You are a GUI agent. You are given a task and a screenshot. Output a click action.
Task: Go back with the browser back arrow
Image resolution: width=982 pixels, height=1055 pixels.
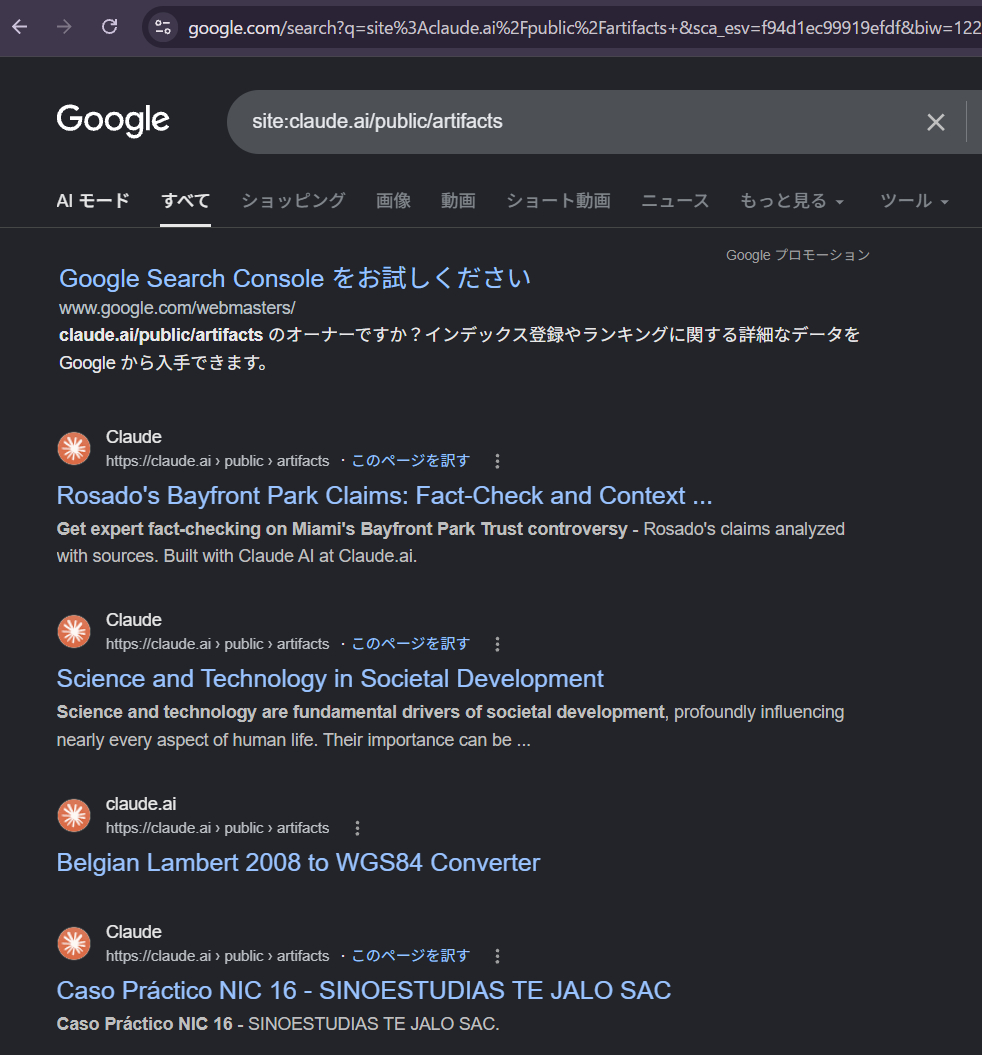pyautogui.click(x=20, y=27)
